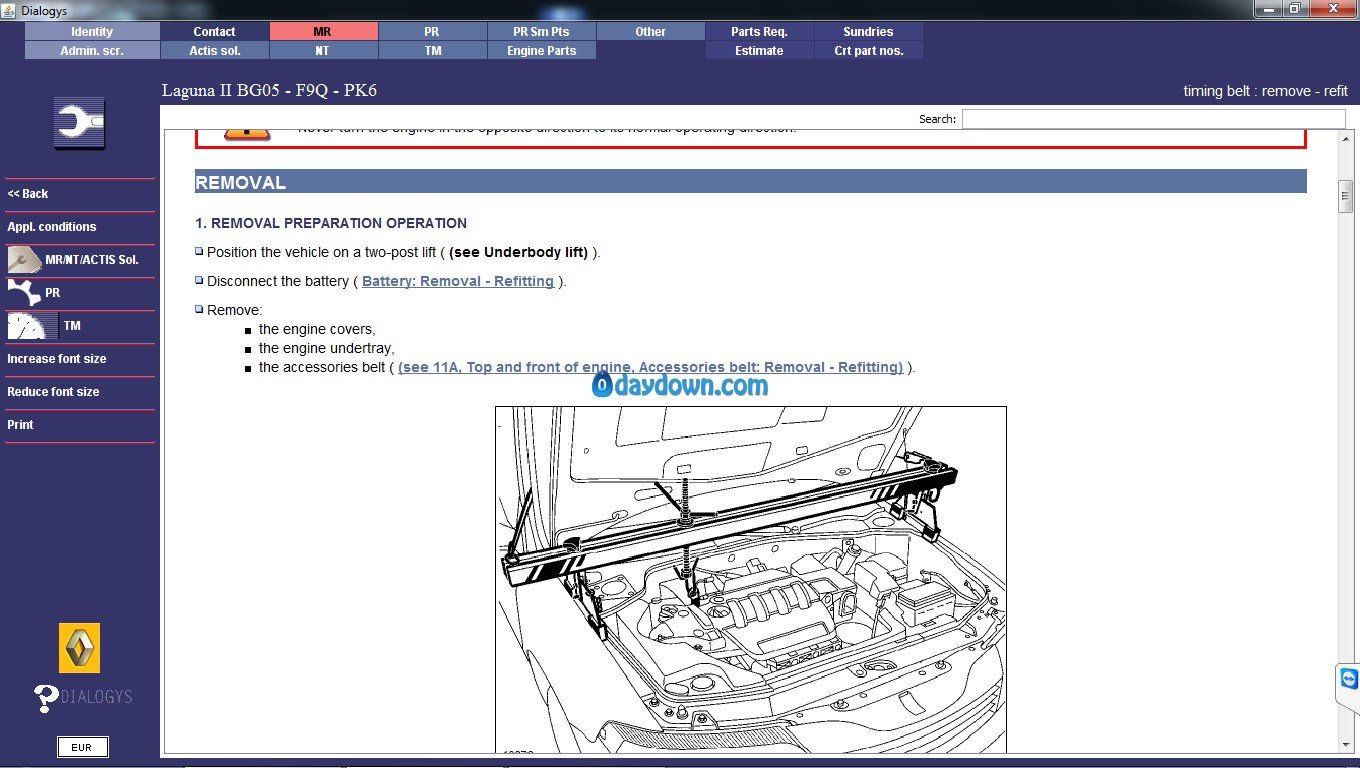Click the 'timing belt : remove - refit' text
The height and width of the screenshot is (768, 1360).
tap(1266, 91)
